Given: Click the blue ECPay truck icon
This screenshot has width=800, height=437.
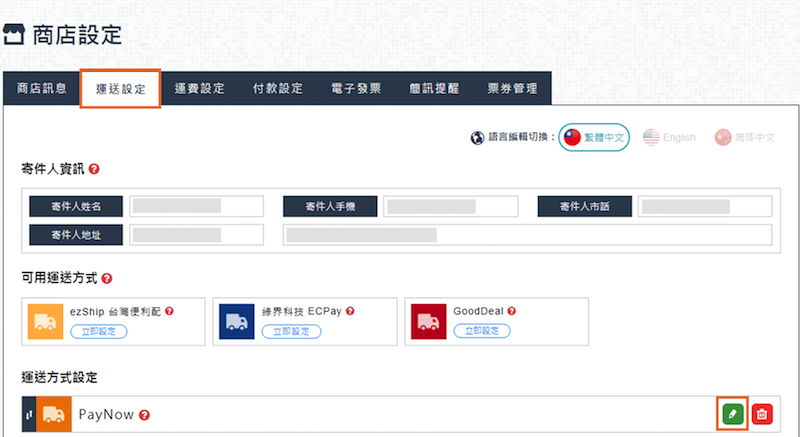Looking at the screenshot, I should [238, 320].
